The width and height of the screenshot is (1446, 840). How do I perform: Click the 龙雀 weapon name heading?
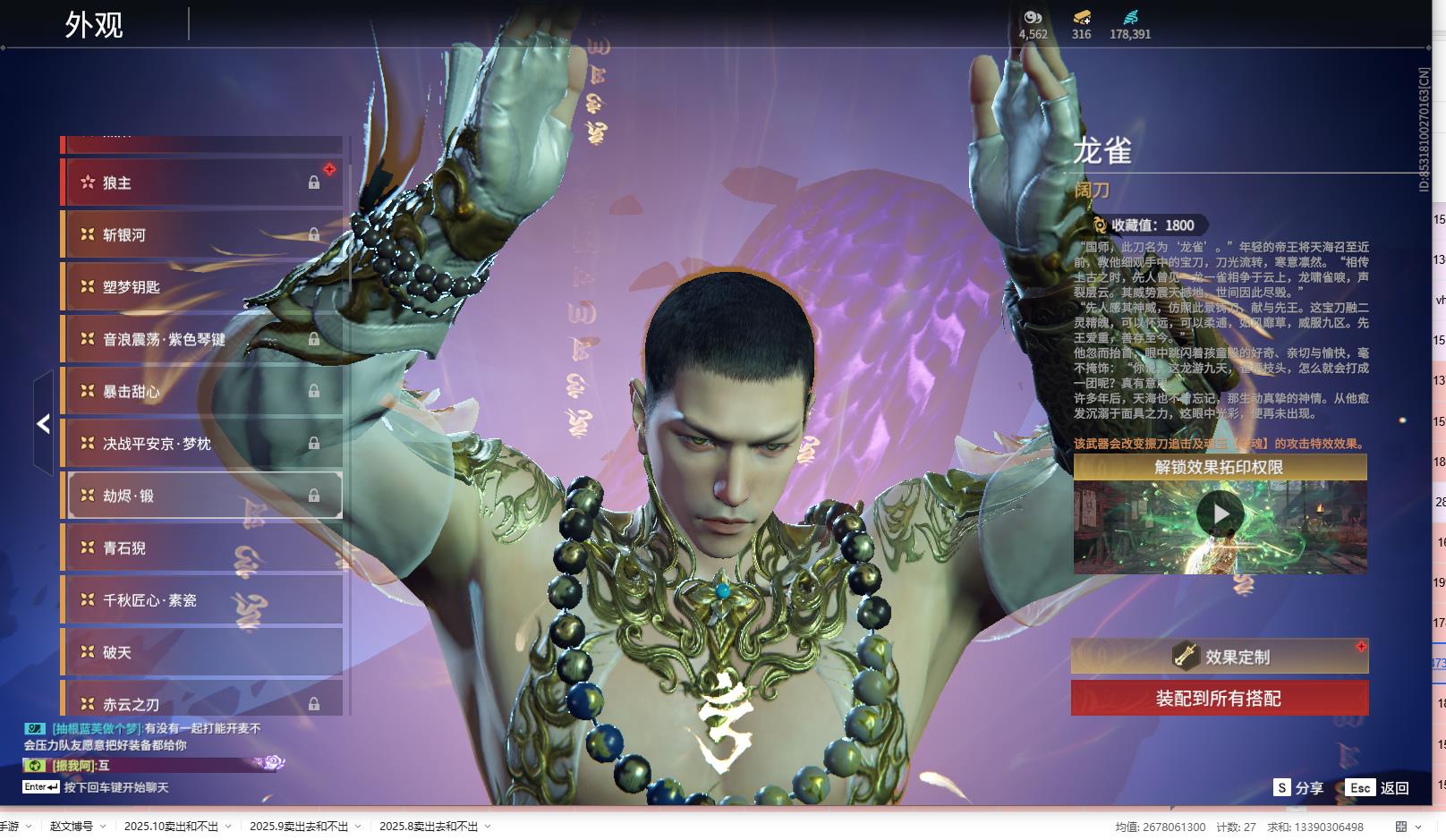1102,150
